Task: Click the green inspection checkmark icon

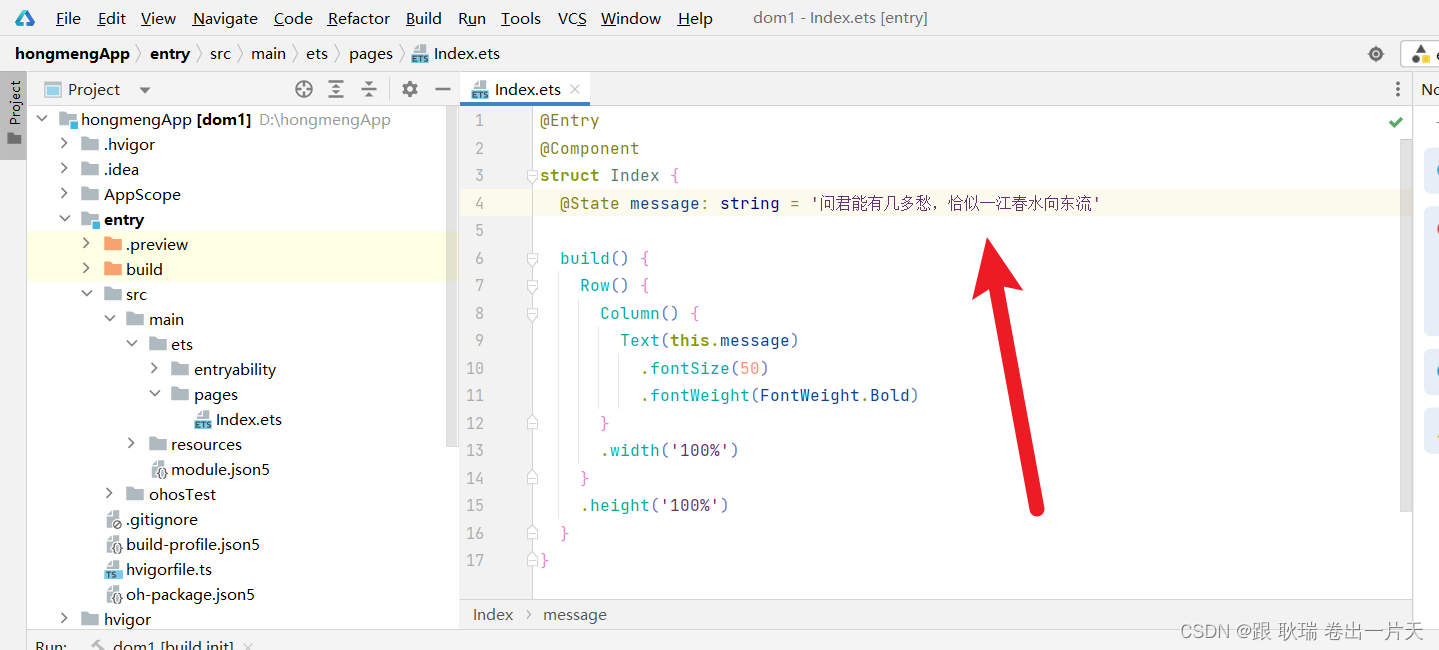Action: [1396, 122]
